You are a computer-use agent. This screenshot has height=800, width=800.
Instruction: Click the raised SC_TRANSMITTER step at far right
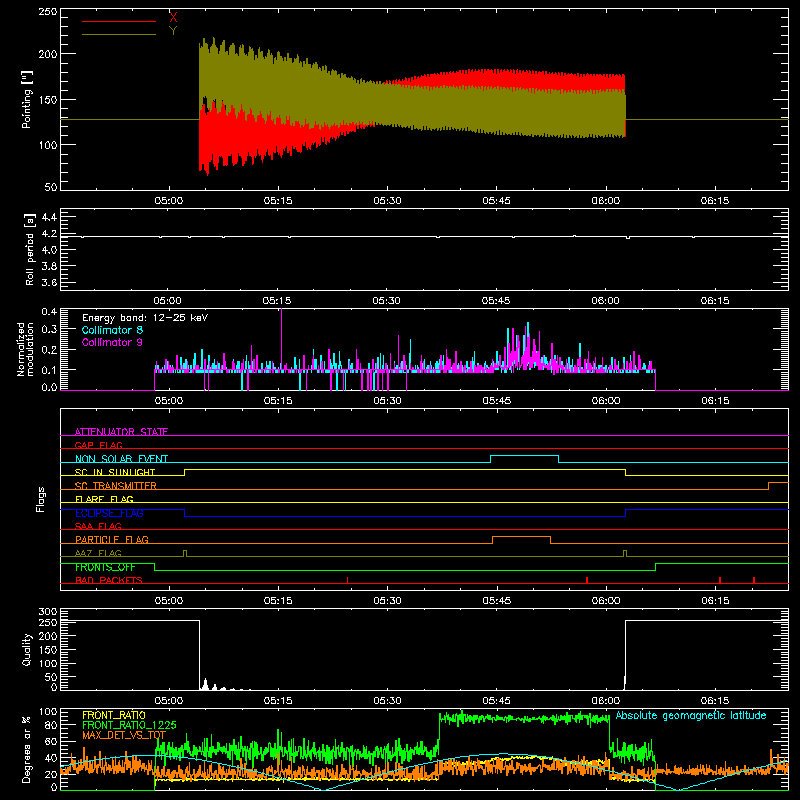779,483
